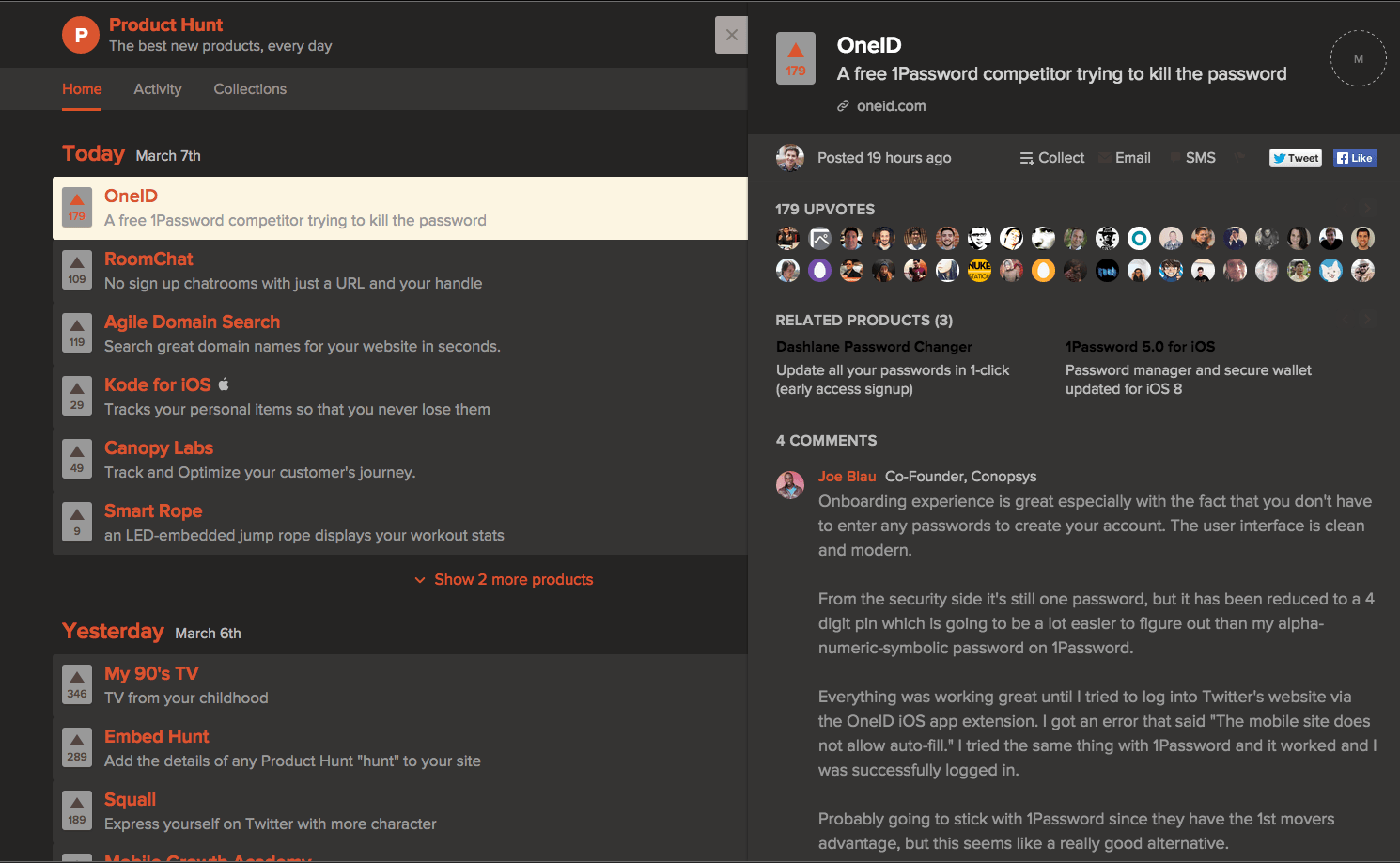The width and height of the screenshot is (1400, 863).
Task: Open Joe Blau's profile link
Action: pos(847,476)
